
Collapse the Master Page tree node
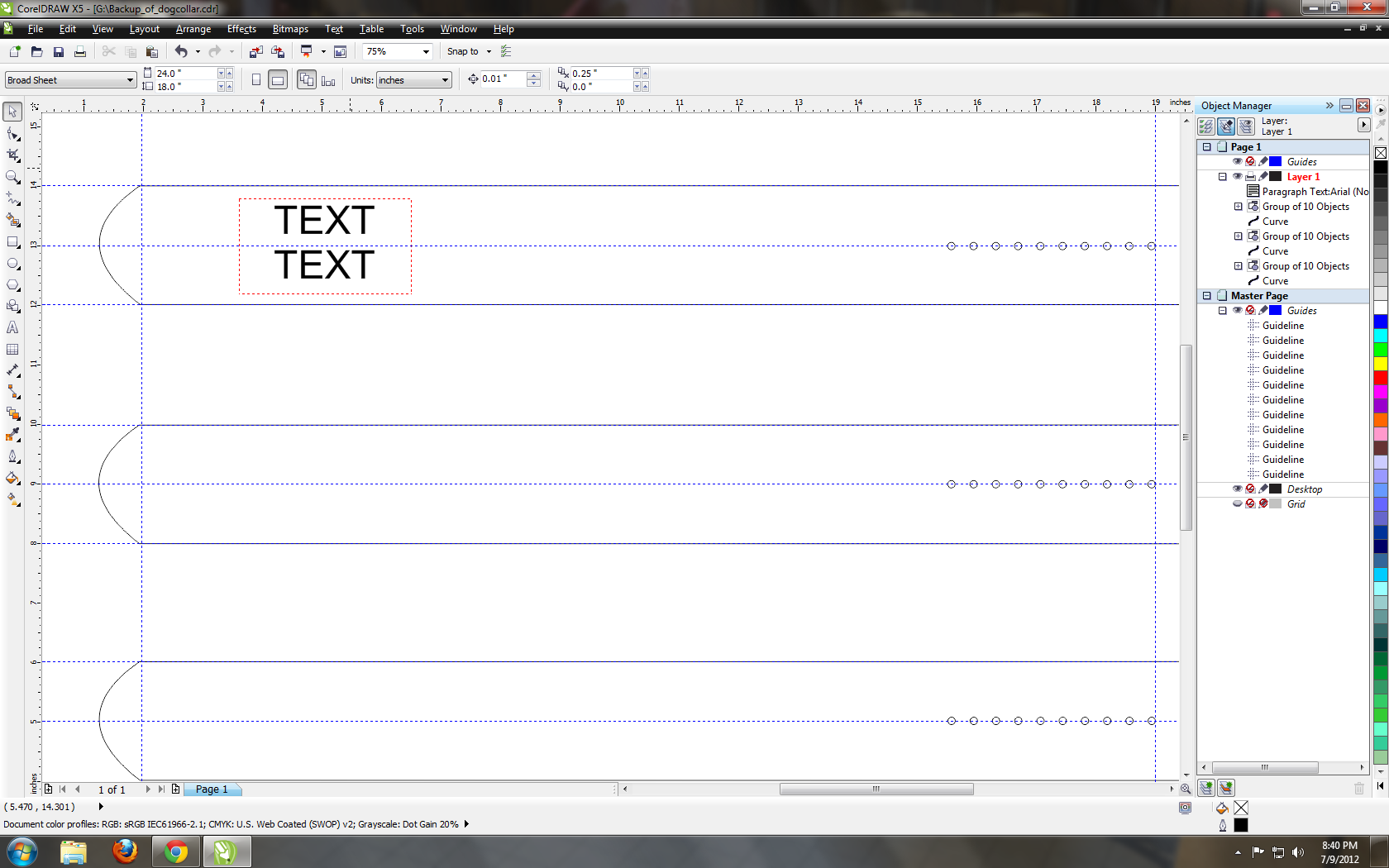coord(1206,295)
